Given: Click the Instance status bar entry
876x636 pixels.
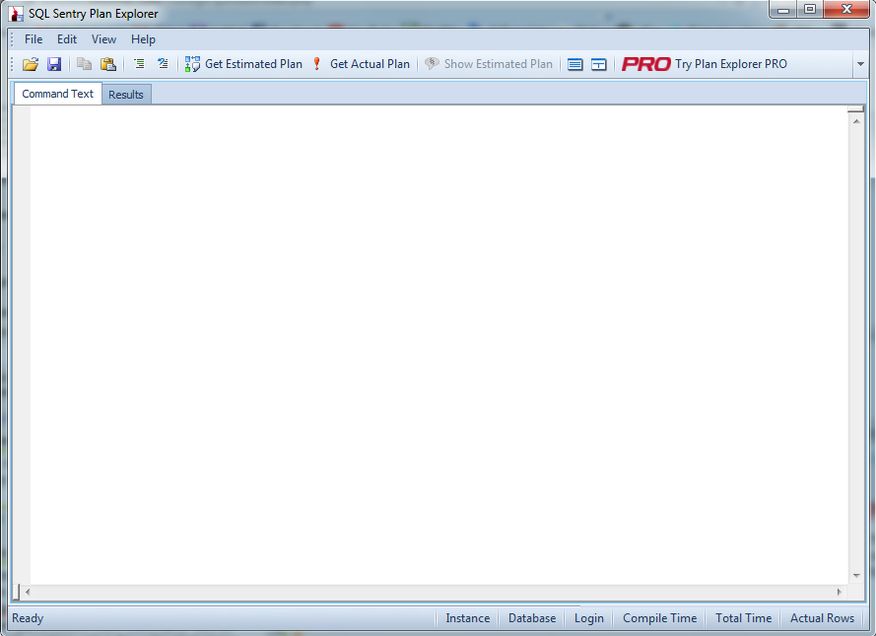Looking at the screenshot, I should coord(468,618).
